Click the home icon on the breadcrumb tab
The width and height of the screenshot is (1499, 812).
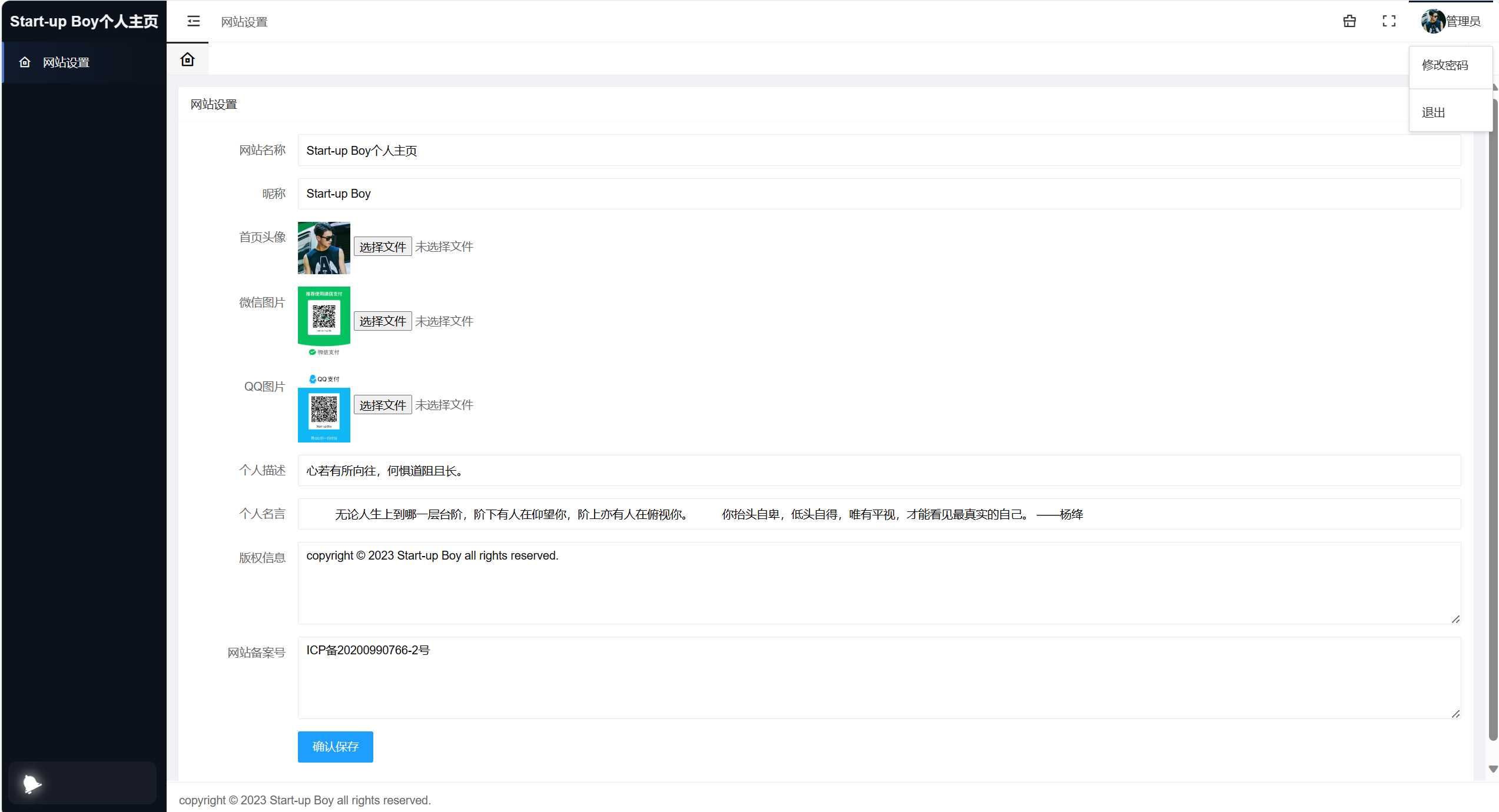[x=187, y=59]
